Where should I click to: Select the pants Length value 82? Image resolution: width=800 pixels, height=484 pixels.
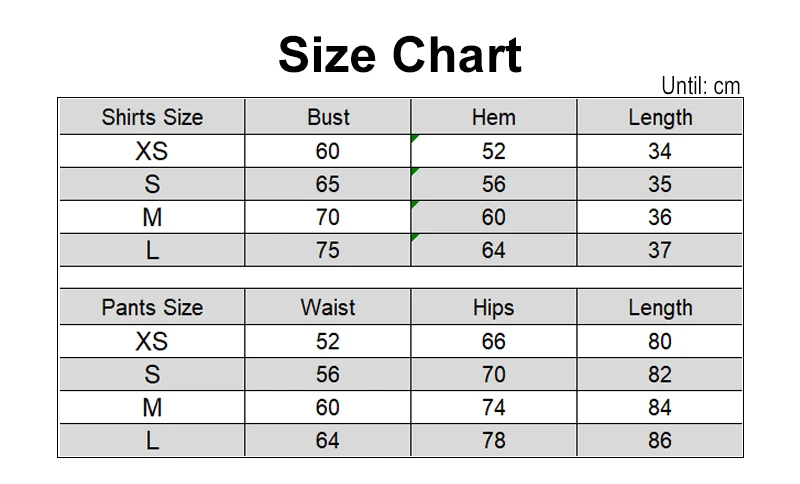tap(660, 374)
